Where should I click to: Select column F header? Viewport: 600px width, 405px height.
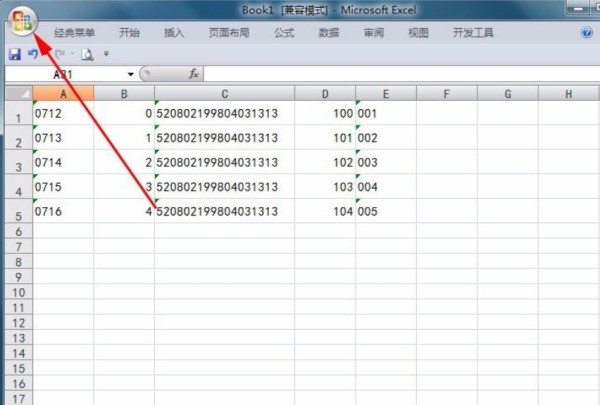tap(447, 94)
